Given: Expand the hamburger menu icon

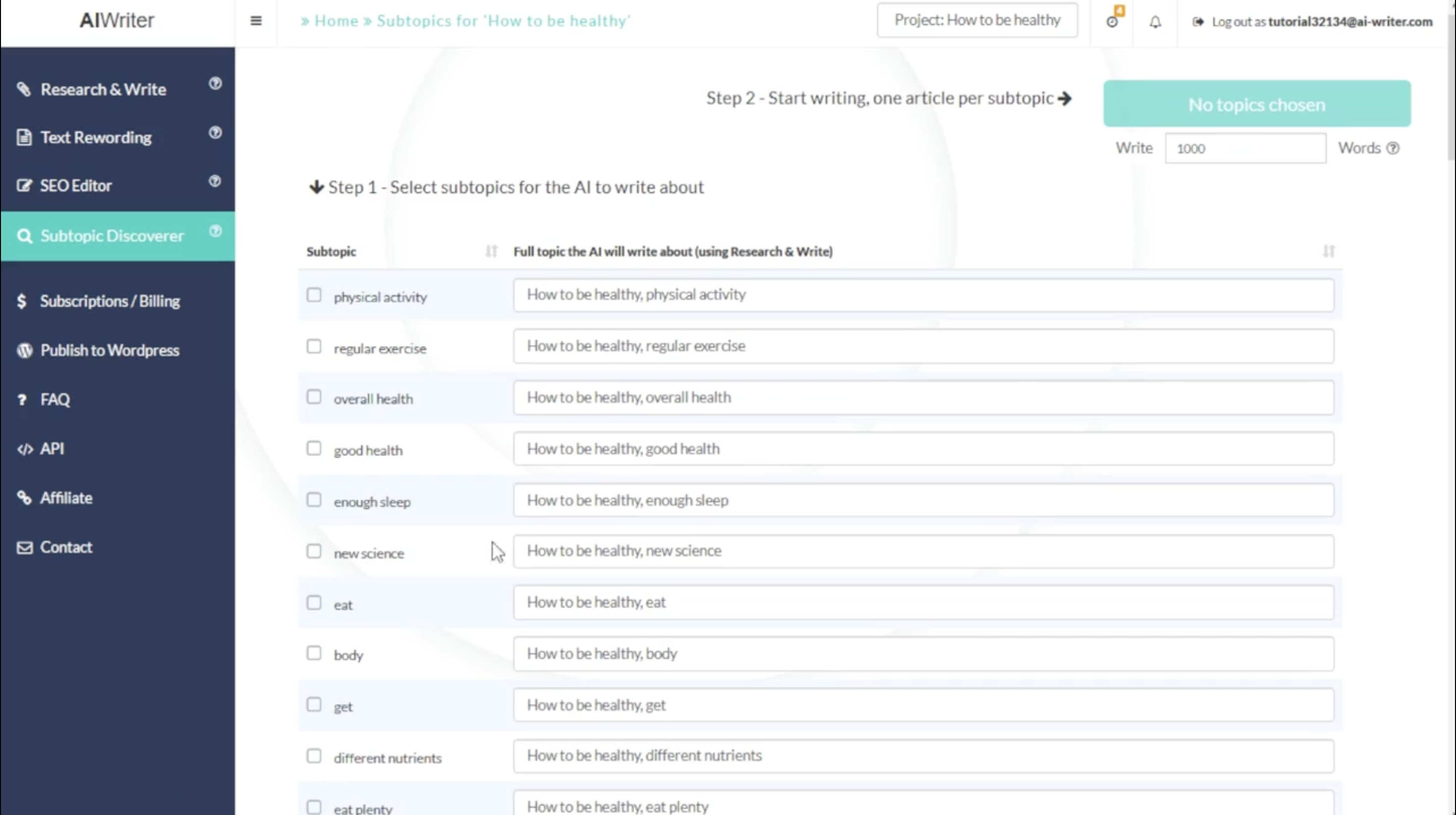Looking at the screenshot, I should 256,20.
